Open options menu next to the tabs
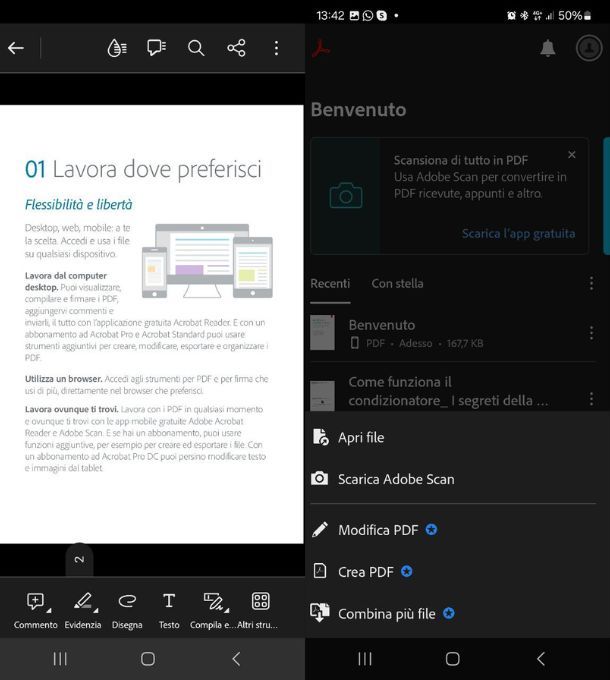Viewport: 610px width, 680px height. pyautogui.click(x=591, y=283)
